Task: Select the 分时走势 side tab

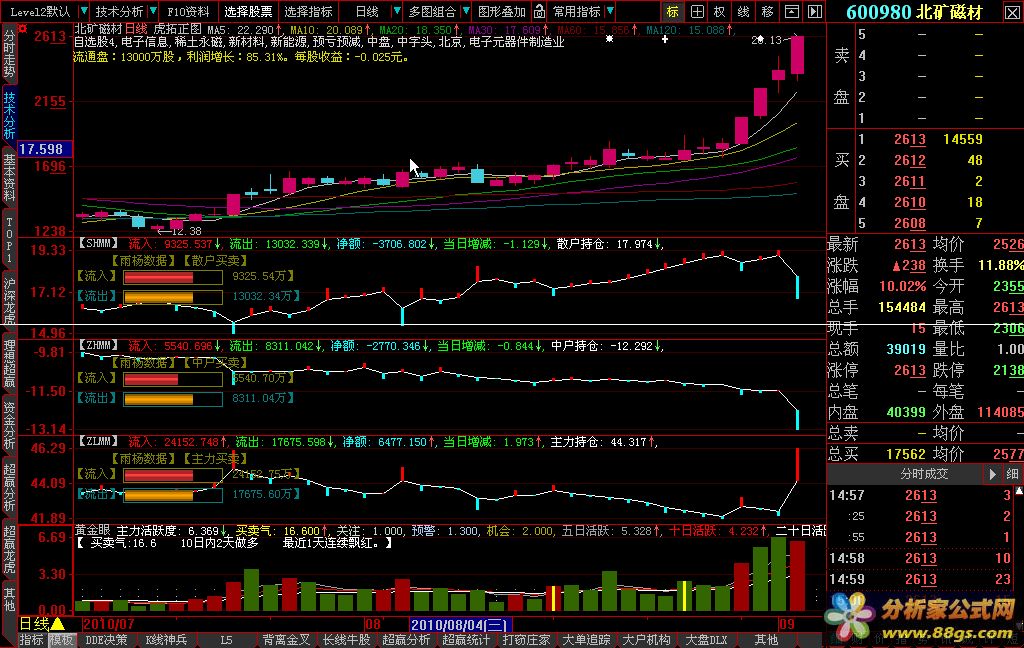Action: coord(9,54)
